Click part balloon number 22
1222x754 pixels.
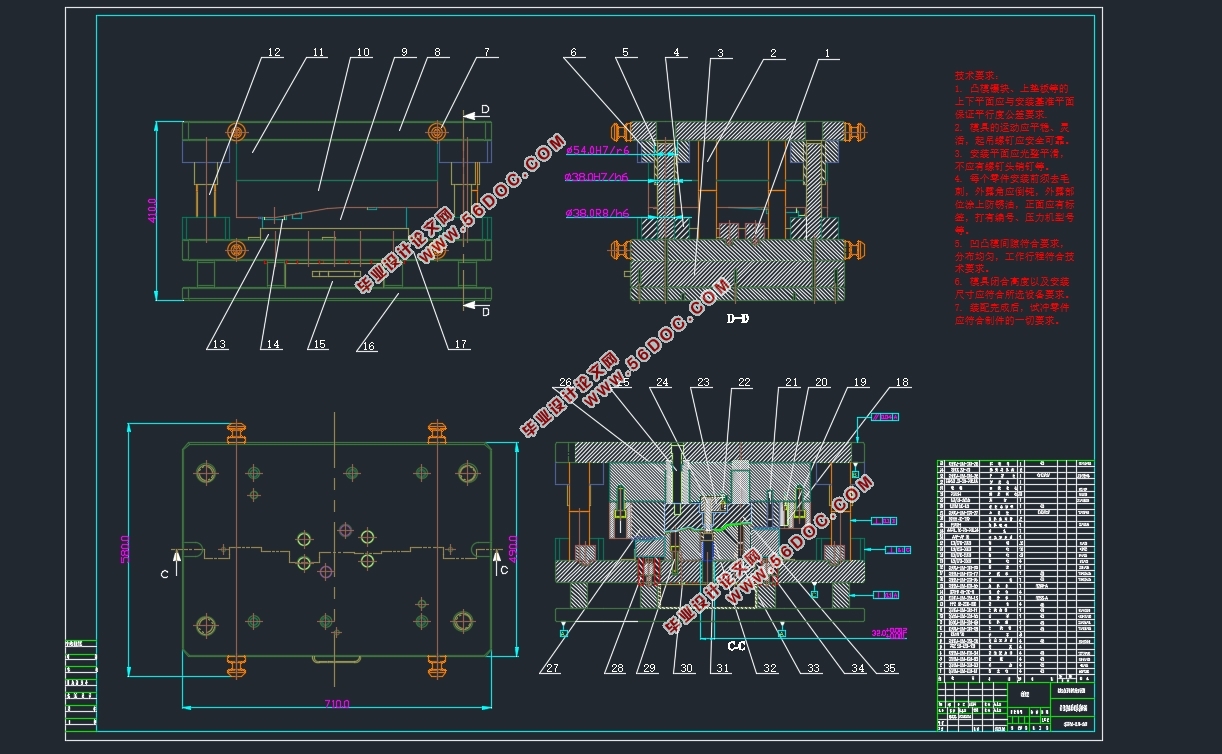point(743,382)
